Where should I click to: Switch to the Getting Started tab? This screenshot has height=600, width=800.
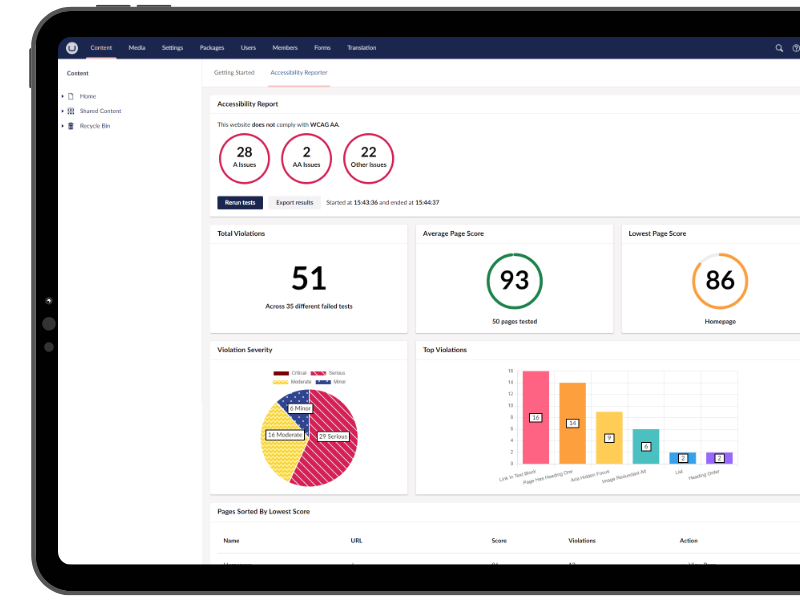(234, 72)
